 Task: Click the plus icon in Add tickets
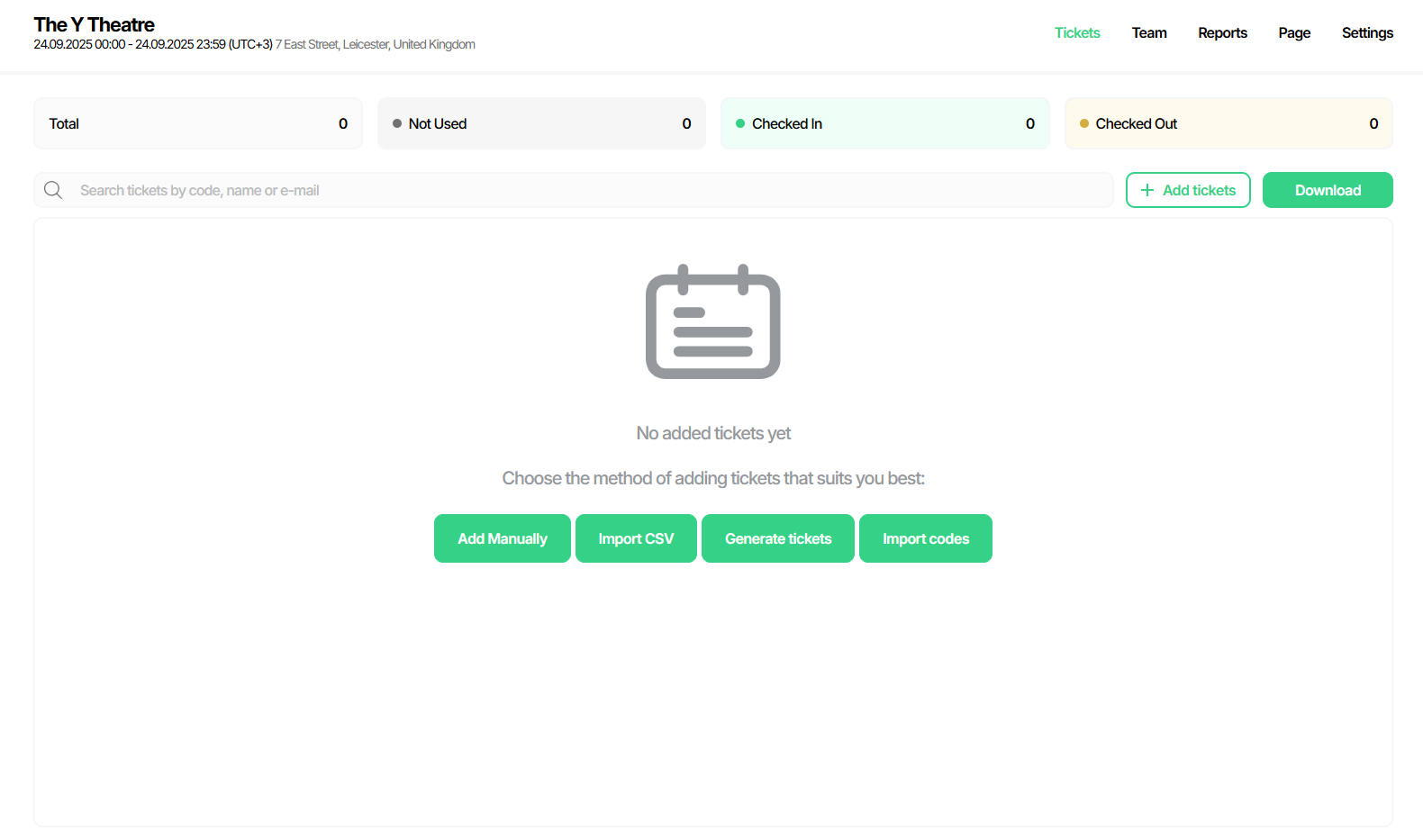click(1147, 190)
